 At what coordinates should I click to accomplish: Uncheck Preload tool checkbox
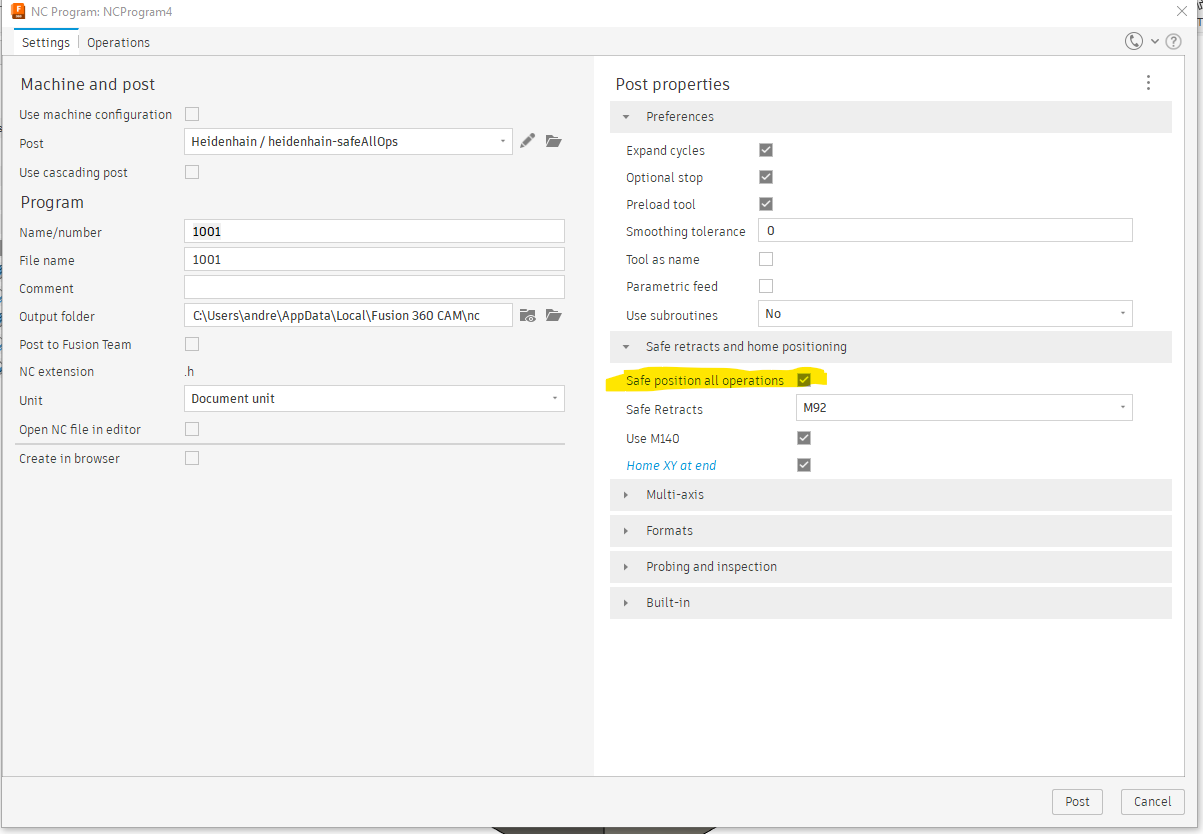766,204
